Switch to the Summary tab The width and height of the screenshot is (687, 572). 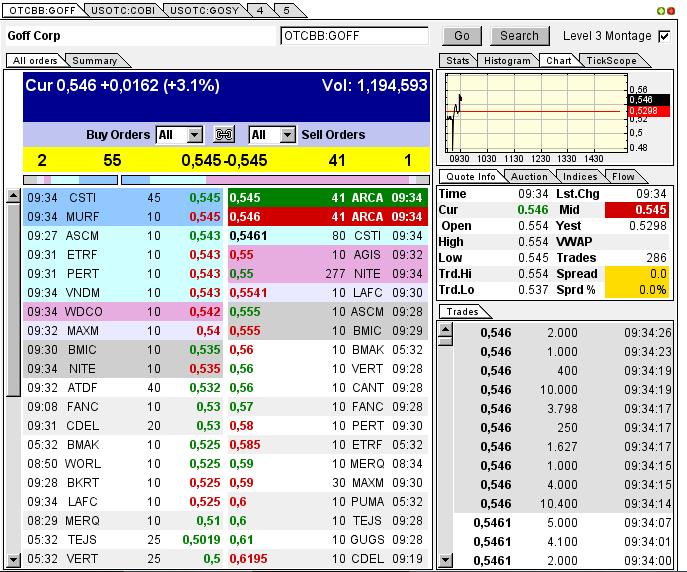click(x=95, y=60)
